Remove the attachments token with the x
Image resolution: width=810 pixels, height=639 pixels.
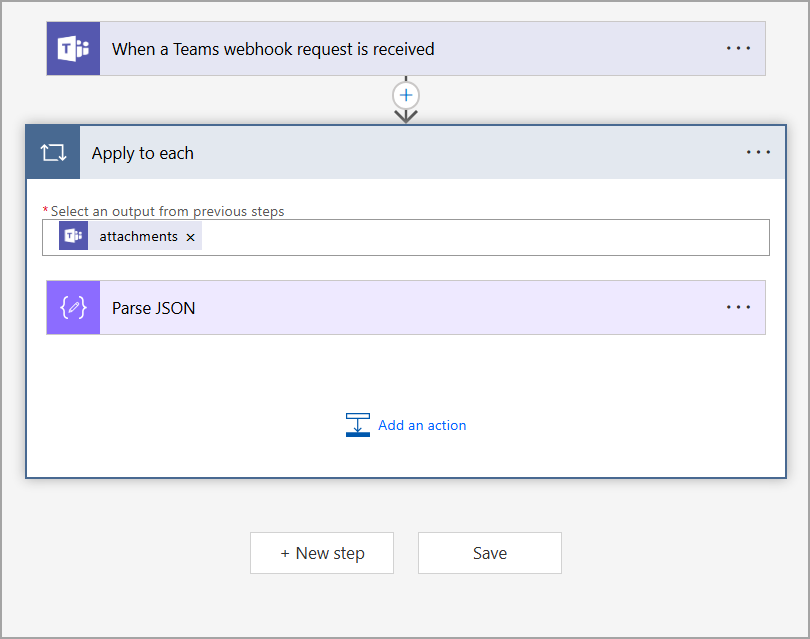pos(190,238)
